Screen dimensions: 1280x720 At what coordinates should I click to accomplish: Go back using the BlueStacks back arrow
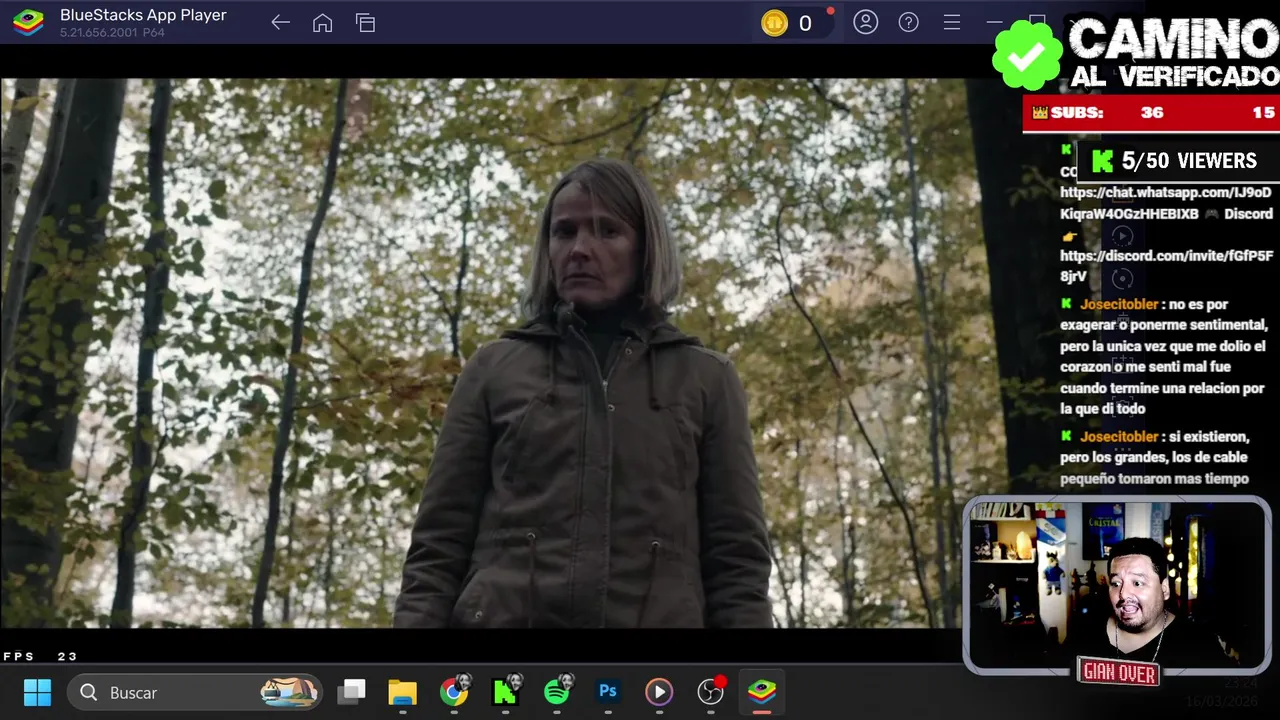(280, 23)
